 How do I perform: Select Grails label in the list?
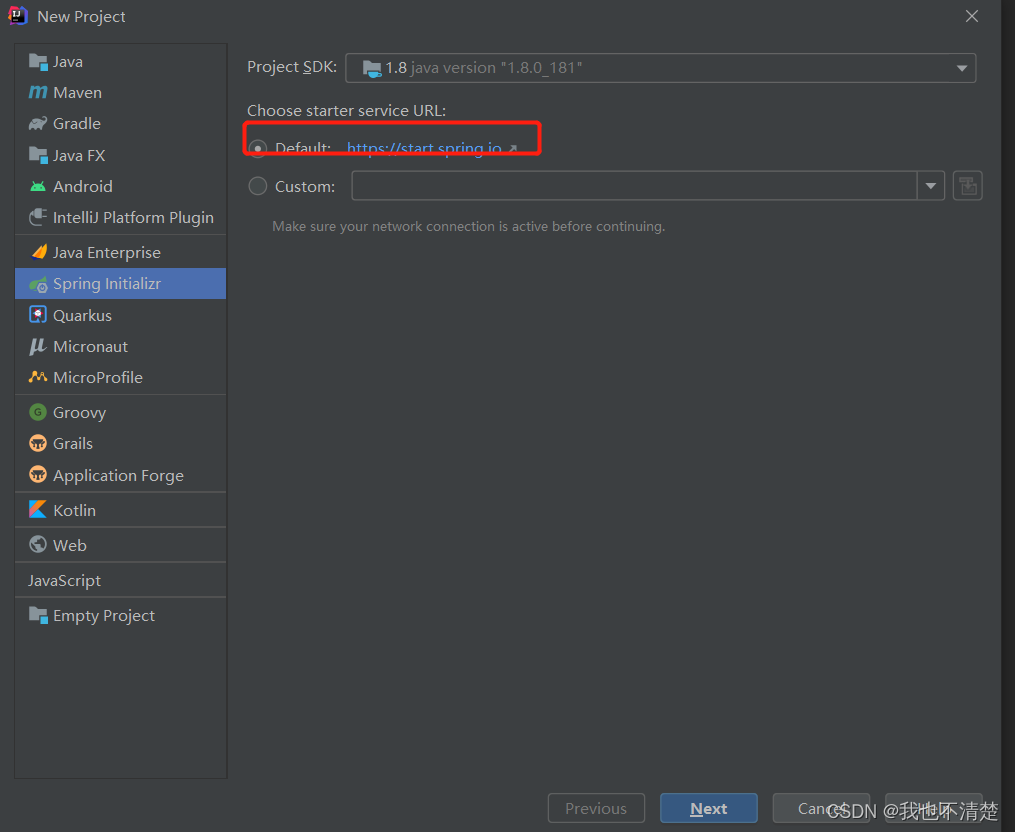[73, 444]
